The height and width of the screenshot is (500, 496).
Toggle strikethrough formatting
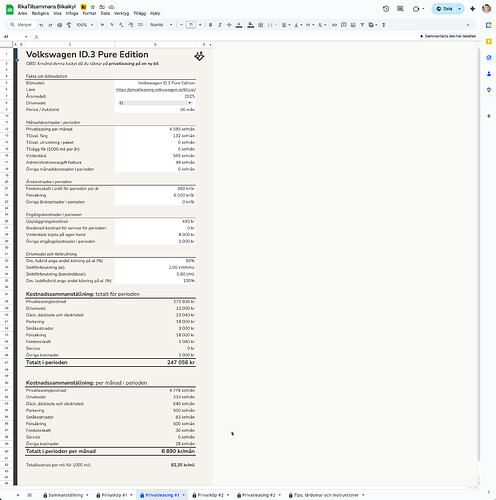229,25
